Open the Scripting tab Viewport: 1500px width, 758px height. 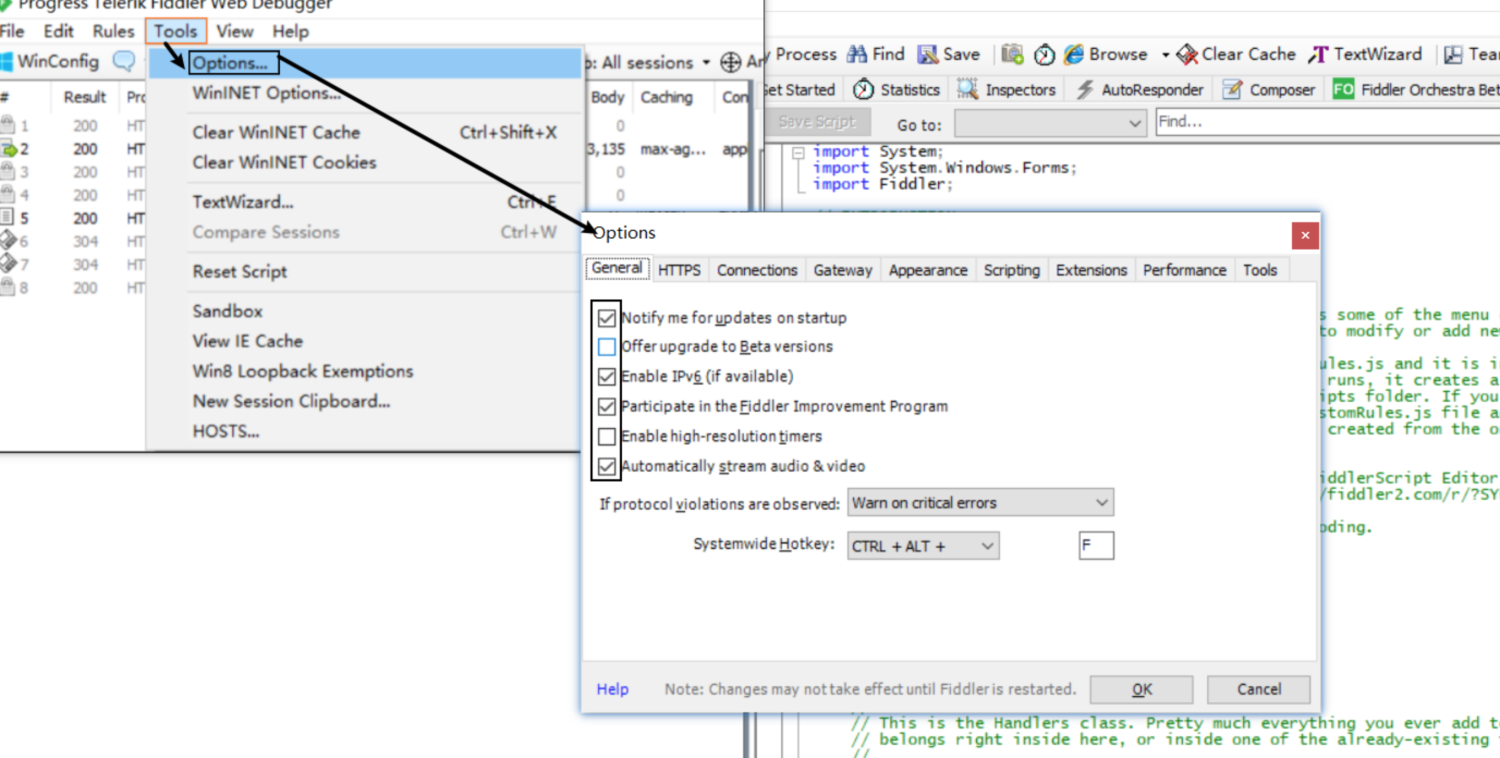coord(1012,270)
